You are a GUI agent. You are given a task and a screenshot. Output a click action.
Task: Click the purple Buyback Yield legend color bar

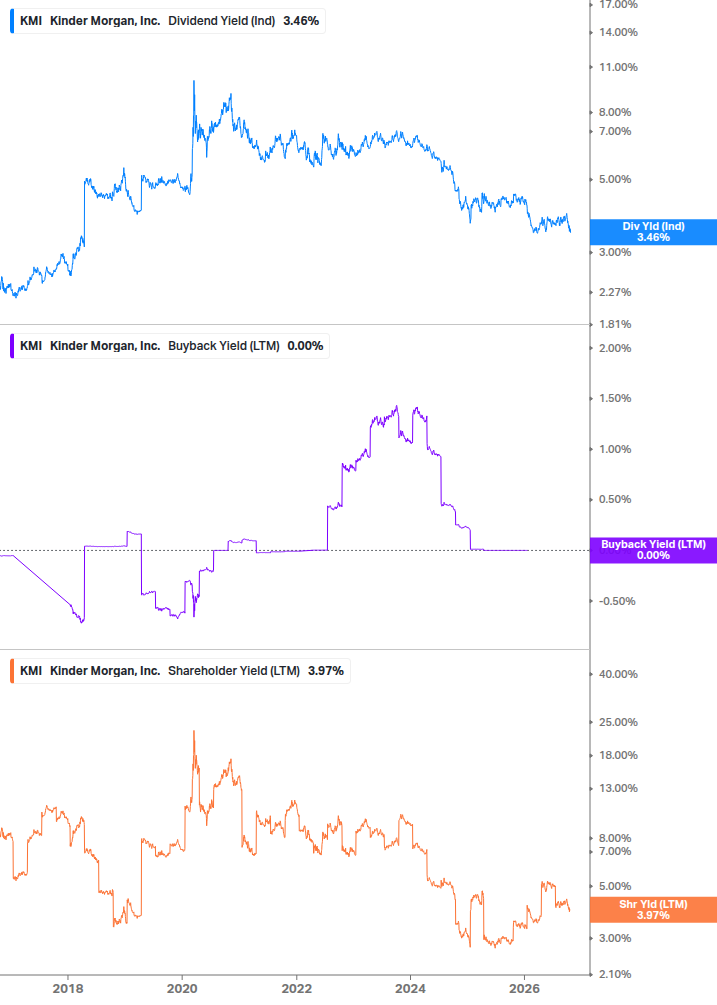tap(12, 346)
